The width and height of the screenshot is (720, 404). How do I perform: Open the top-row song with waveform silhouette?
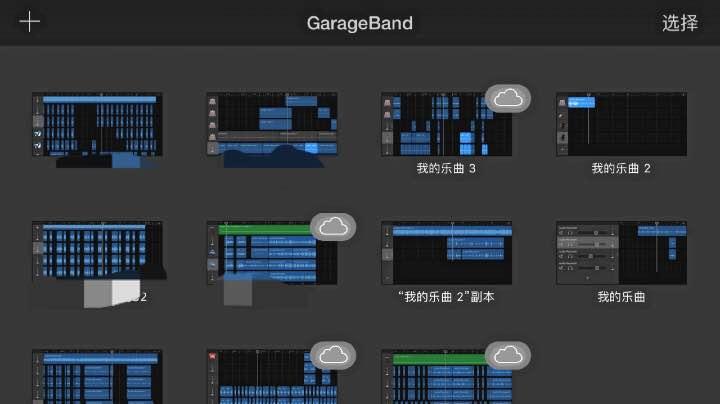click(272, 124)
